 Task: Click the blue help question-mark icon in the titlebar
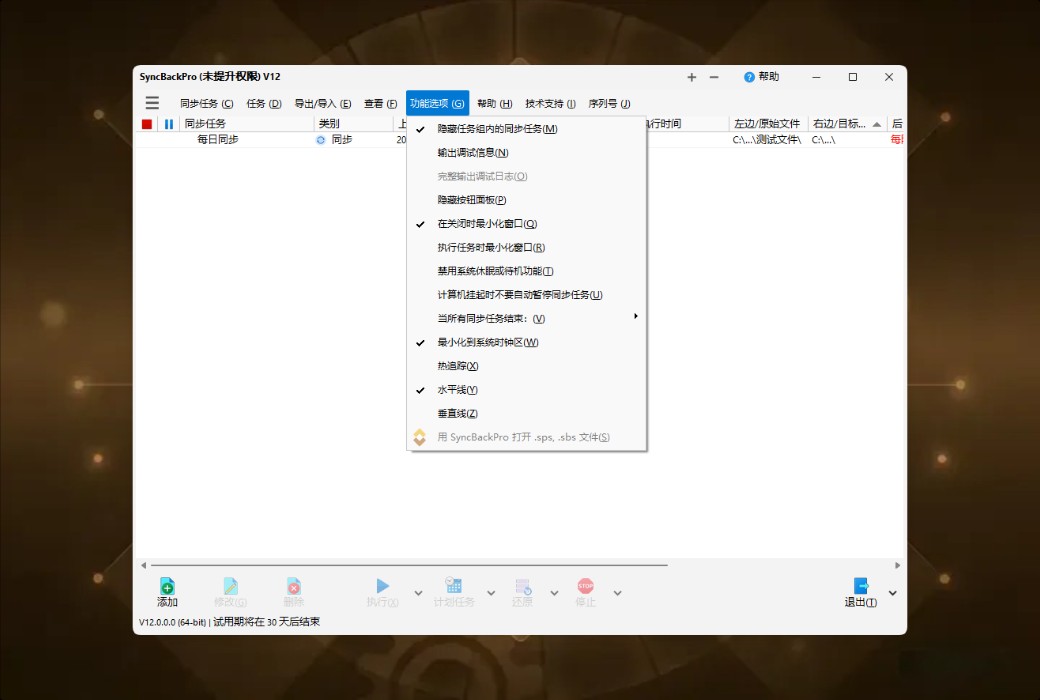tap(749, 77)
